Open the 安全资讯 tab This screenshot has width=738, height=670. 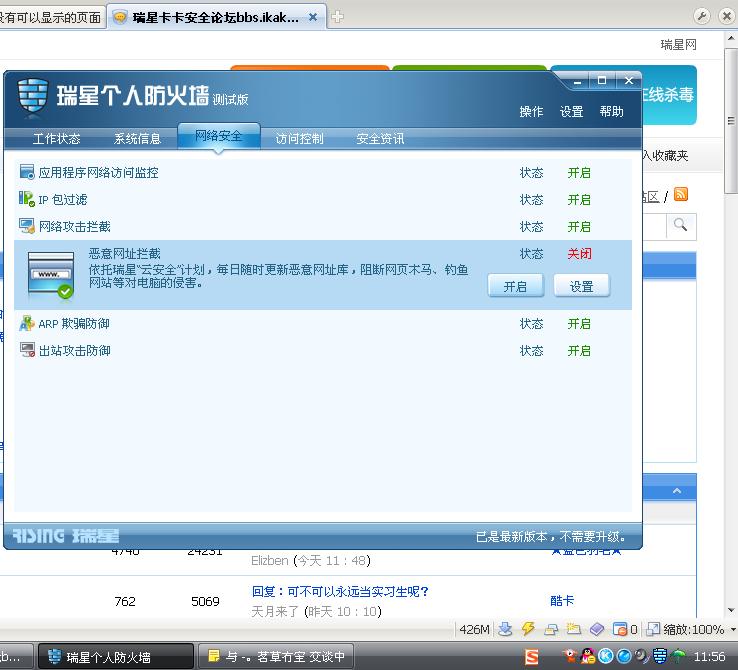380,138
